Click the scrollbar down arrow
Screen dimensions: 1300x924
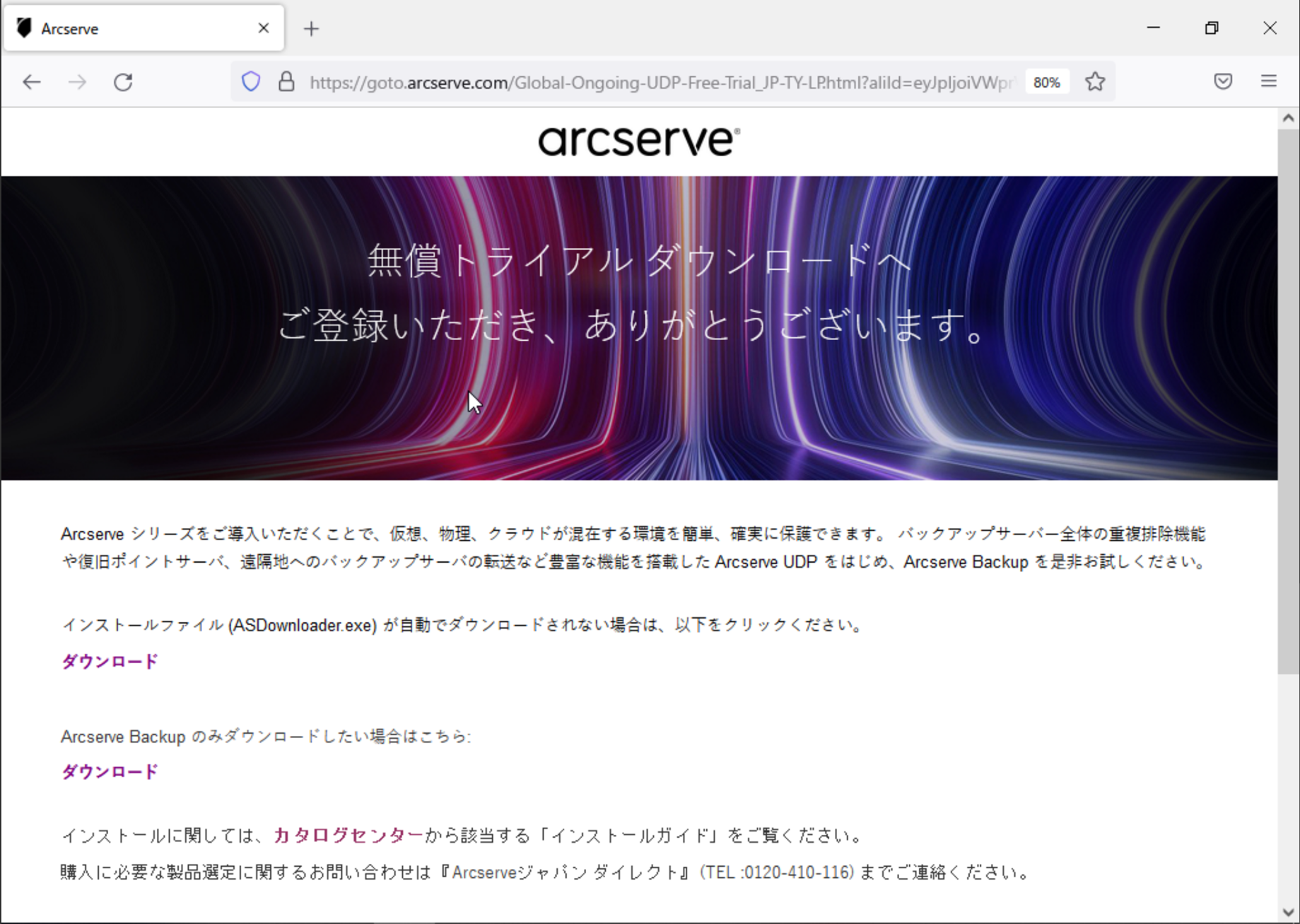click(1287, 911)
